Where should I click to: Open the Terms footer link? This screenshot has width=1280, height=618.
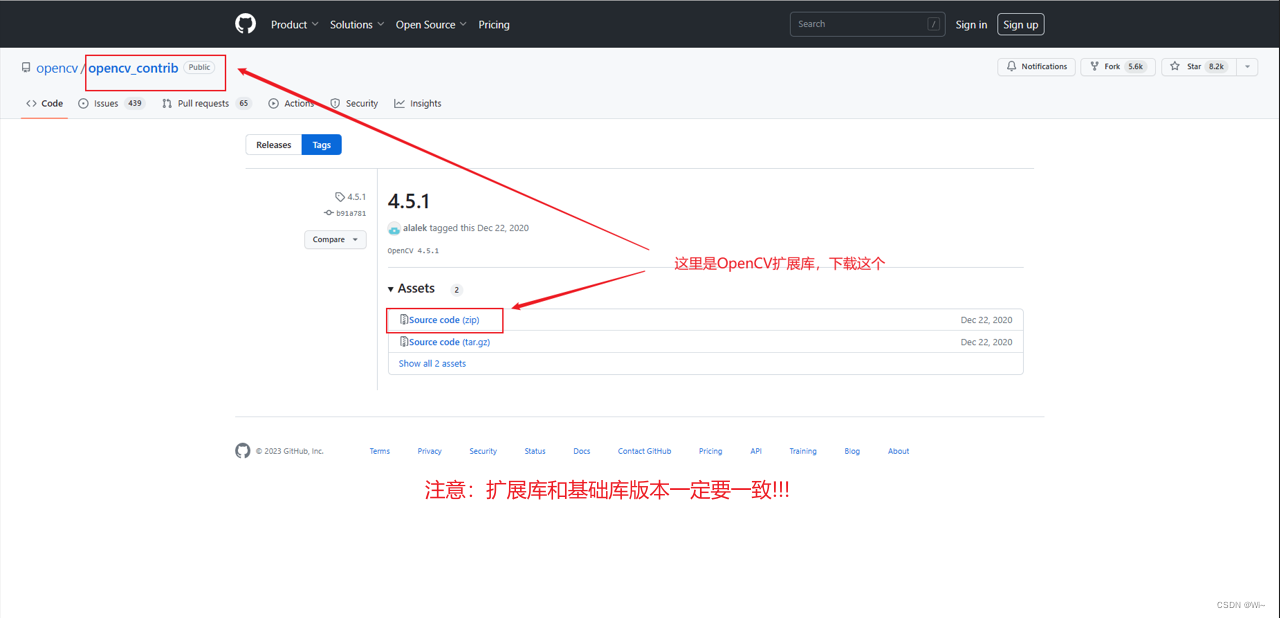tap(380, 451)
